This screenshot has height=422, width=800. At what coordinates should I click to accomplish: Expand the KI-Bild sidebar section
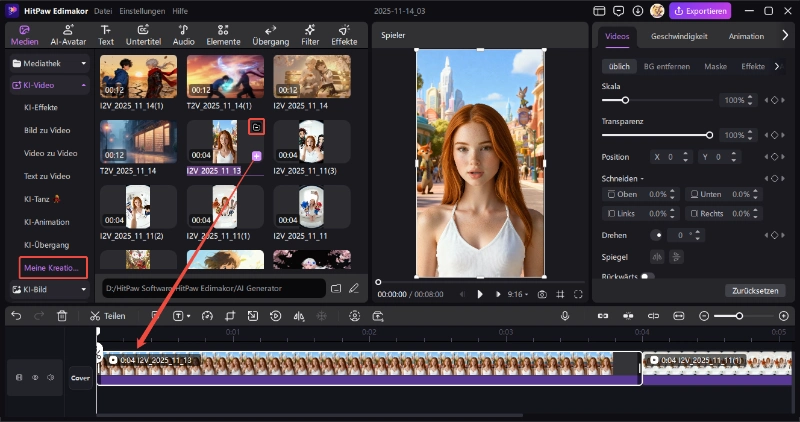click(x=84, y=289)
